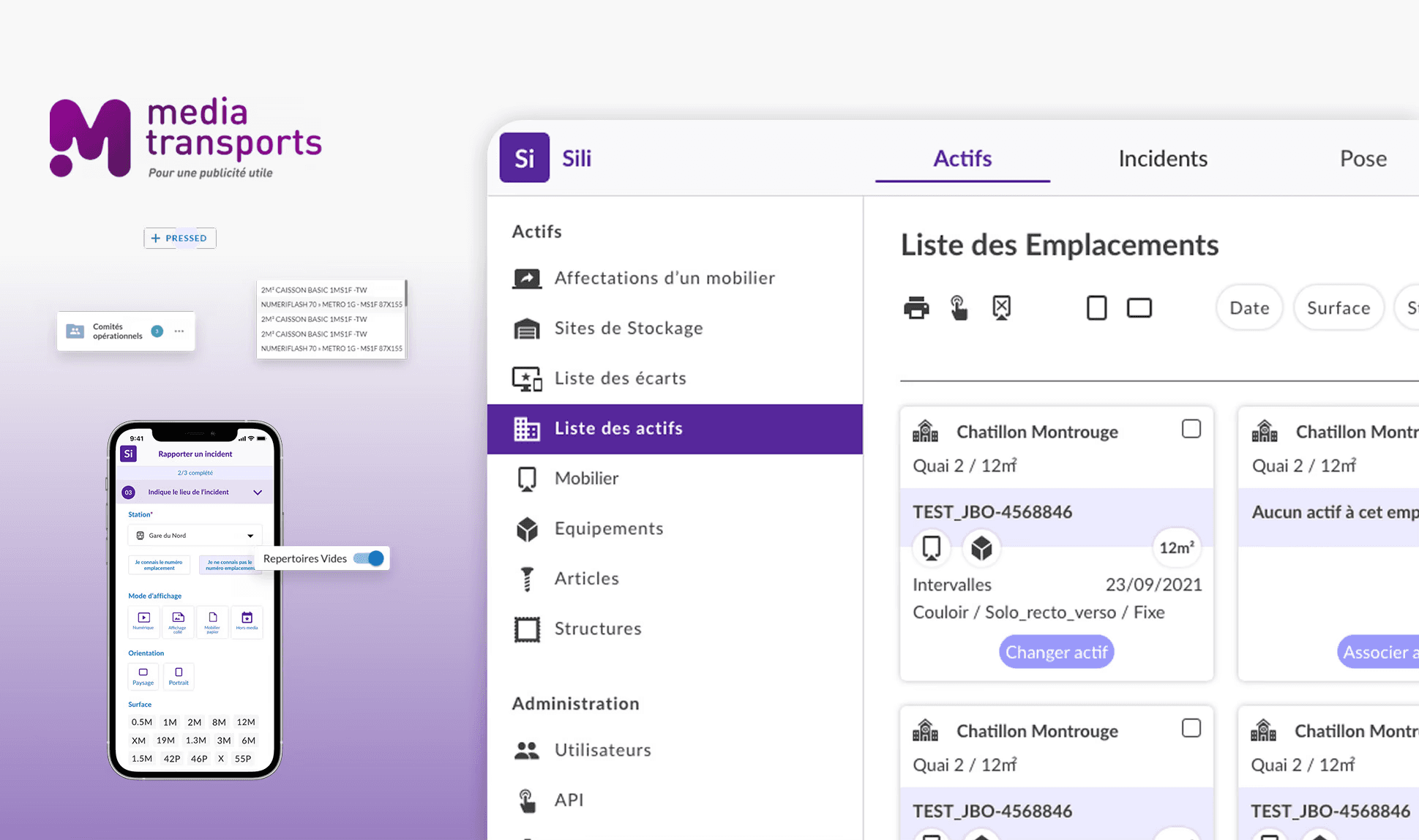Click the touch pointer hand toolbar icon
Image resolution: width=1419 pixels, height=840 pixels.
[959, 308]
